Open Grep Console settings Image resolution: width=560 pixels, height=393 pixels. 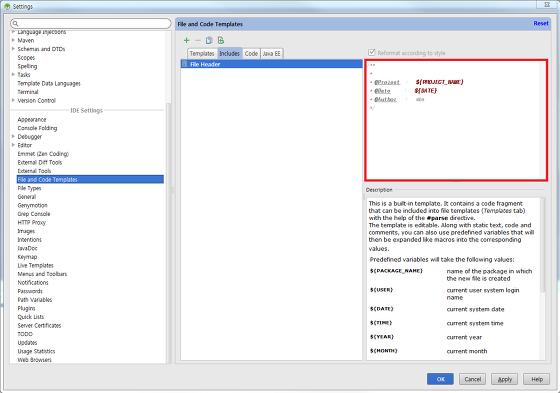[34, 214]
